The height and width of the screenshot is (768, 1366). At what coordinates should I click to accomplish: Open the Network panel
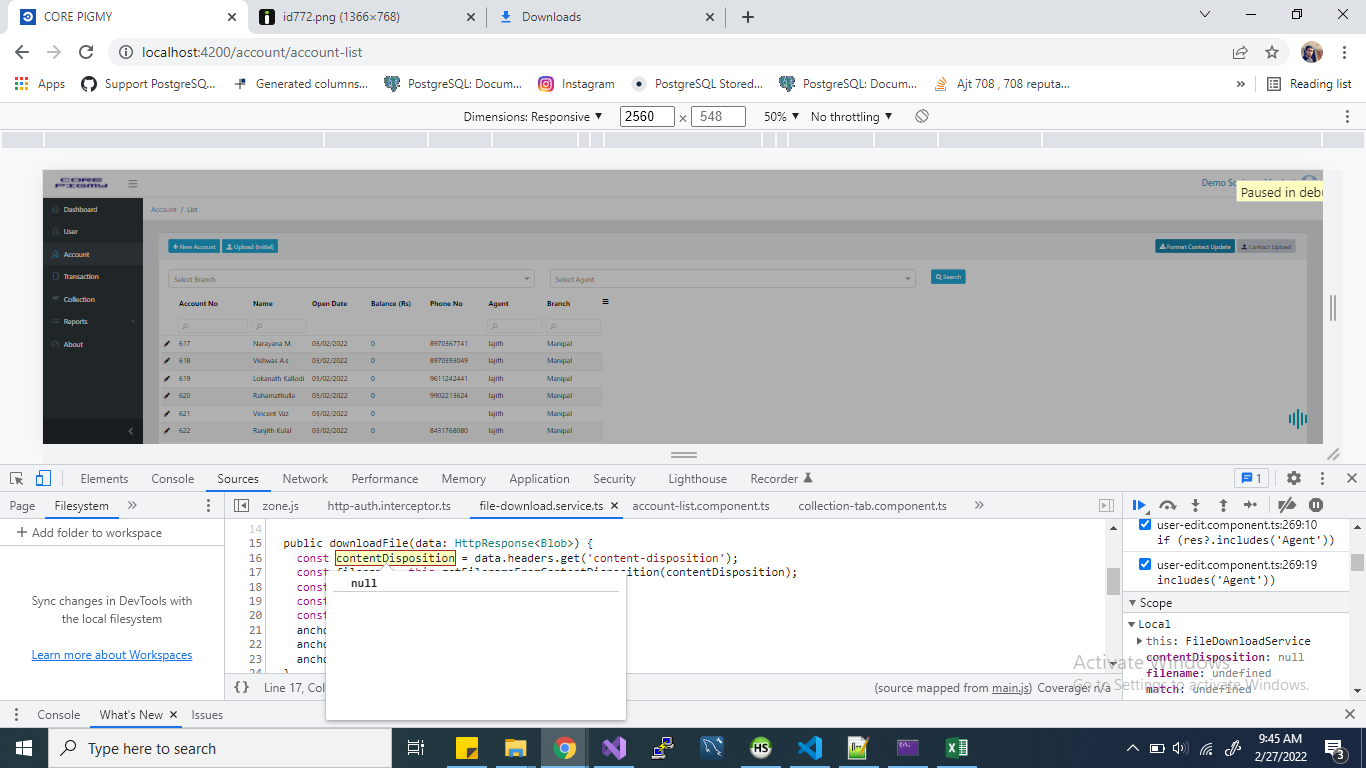click(x=305, y=478)
